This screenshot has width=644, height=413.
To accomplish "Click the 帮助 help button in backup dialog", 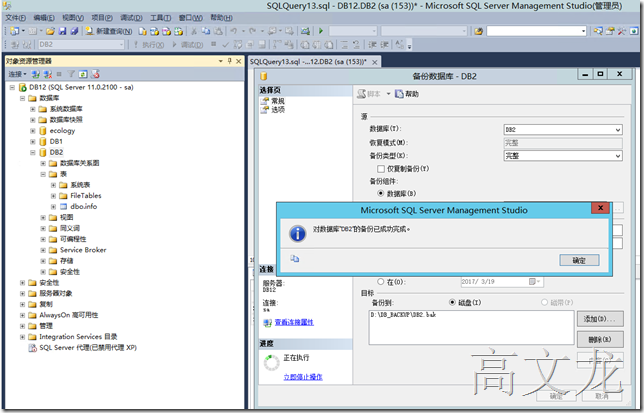I will pos(407,94).
